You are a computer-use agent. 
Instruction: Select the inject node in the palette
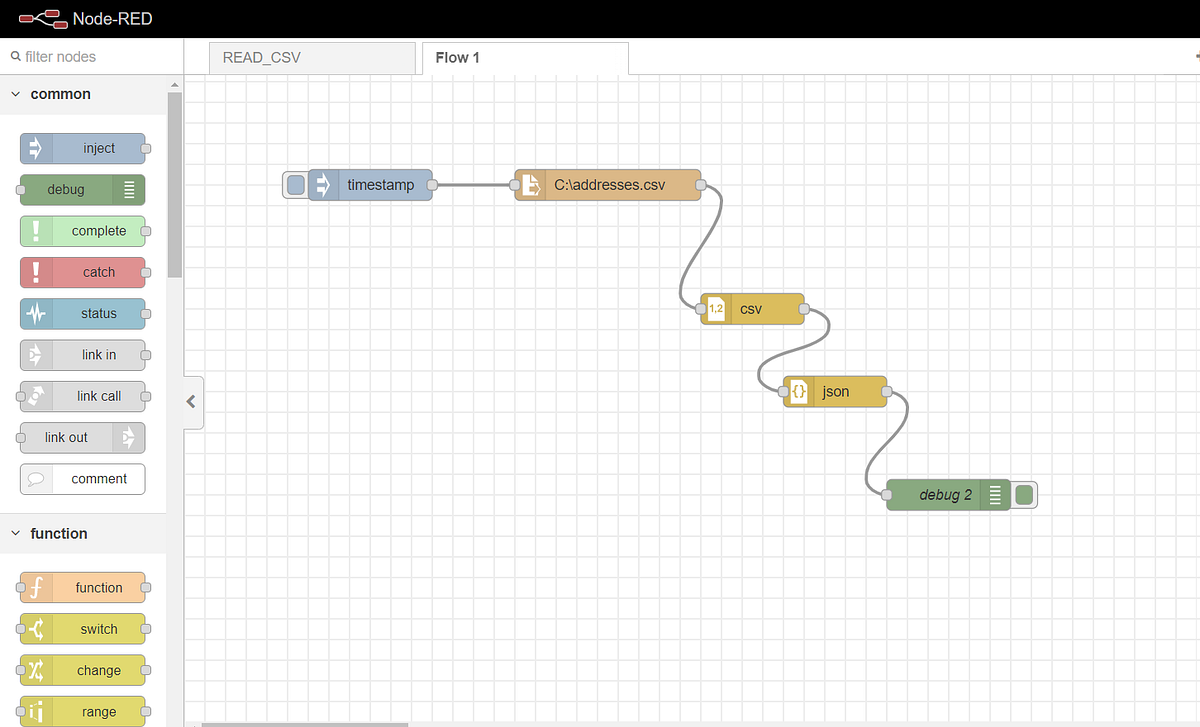click(84, 148)
